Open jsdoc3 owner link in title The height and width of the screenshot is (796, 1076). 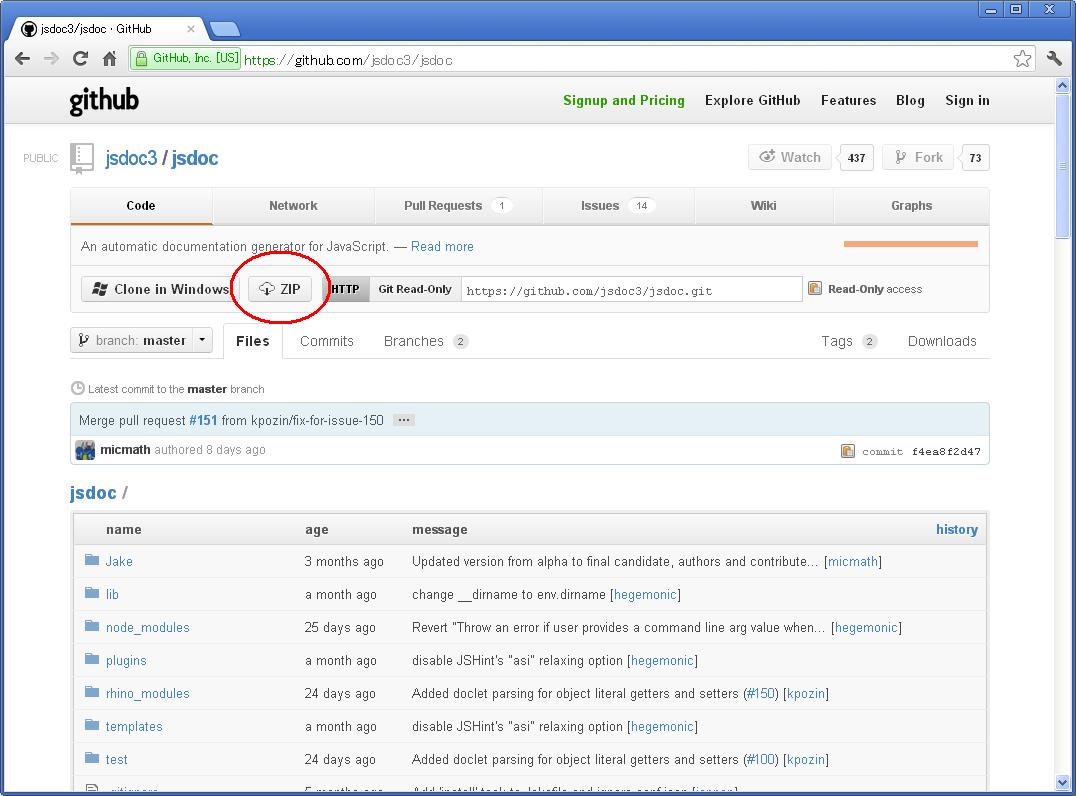(131, 158)
